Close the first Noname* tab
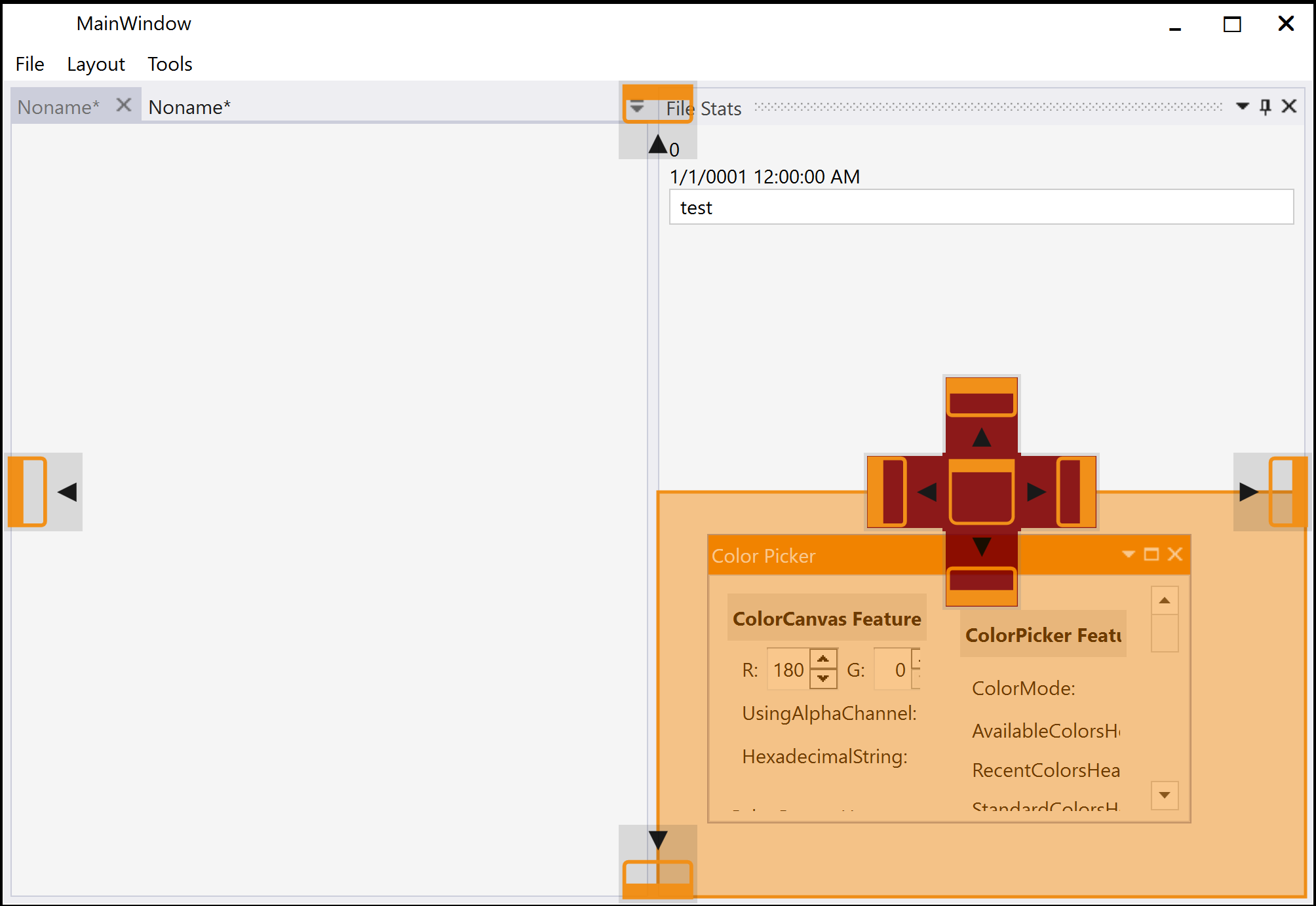The width and height of the screenshot is (1316, 906). pyautogui.click(x=124, y=105)
